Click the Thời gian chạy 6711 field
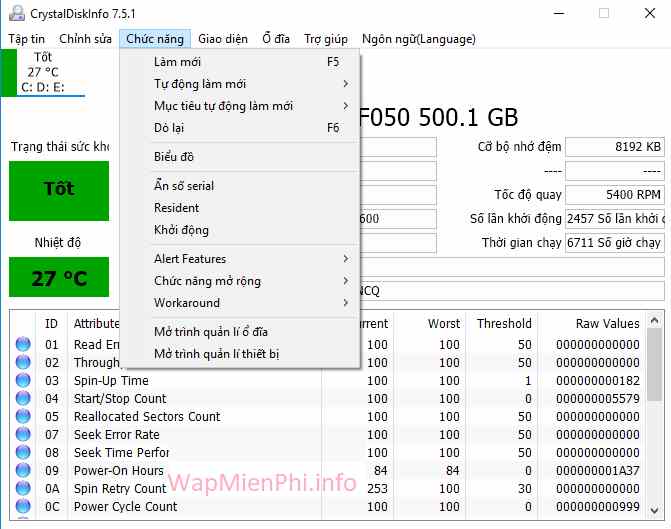The height and width of the screenshot is (529, 671). [615, 243]
